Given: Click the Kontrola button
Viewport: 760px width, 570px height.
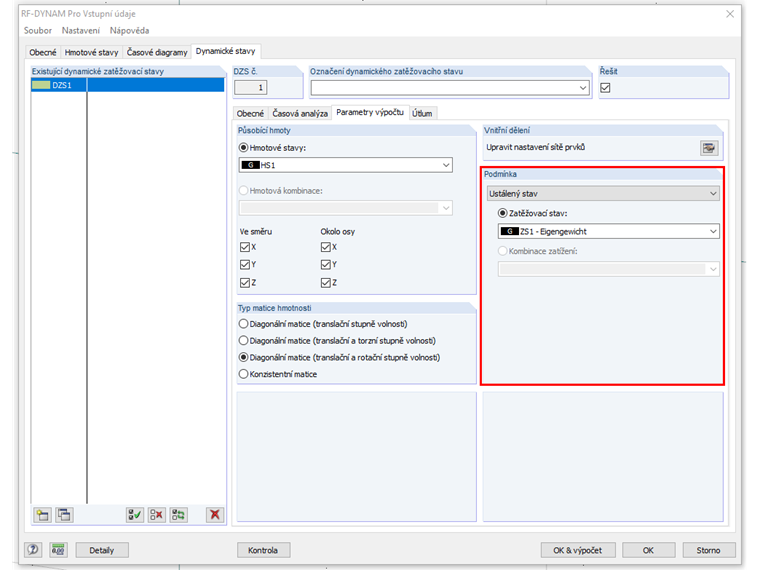Looking at the screenshot, I should pyautogui.click(x=263, y=550).
